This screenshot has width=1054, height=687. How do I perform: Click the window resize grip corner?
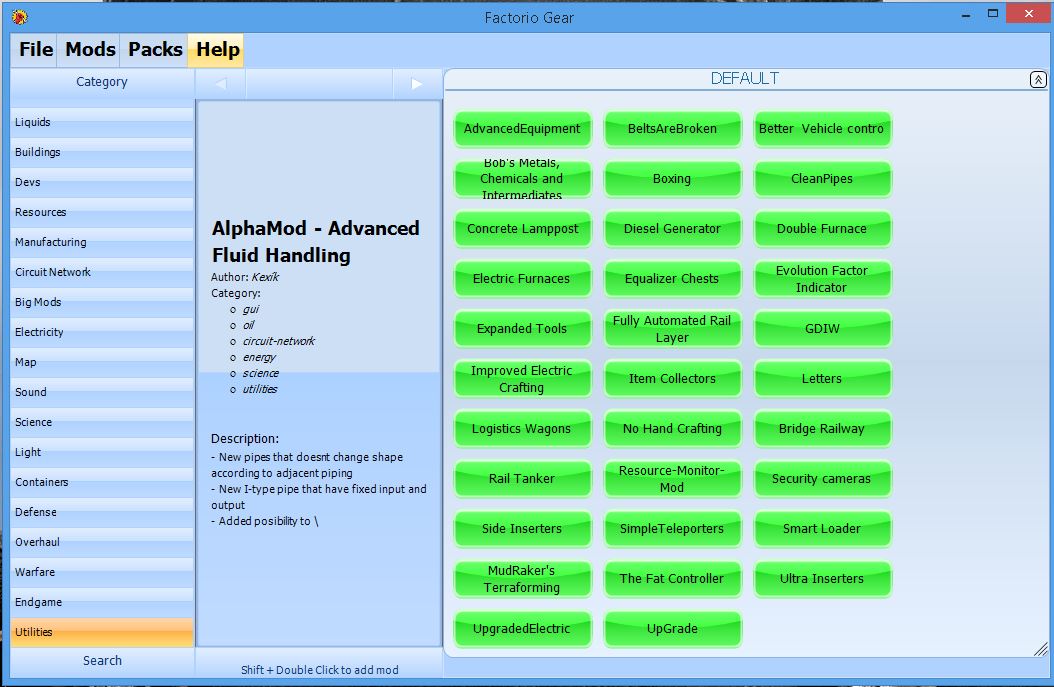tap(1040, 650)
